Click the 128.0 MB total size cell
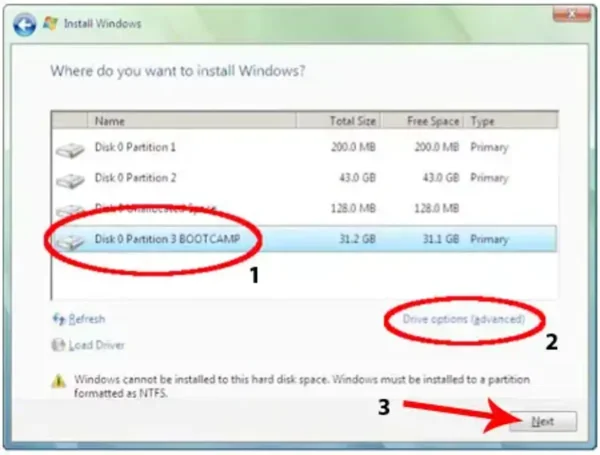600x455 pixels. coord(353,208)
